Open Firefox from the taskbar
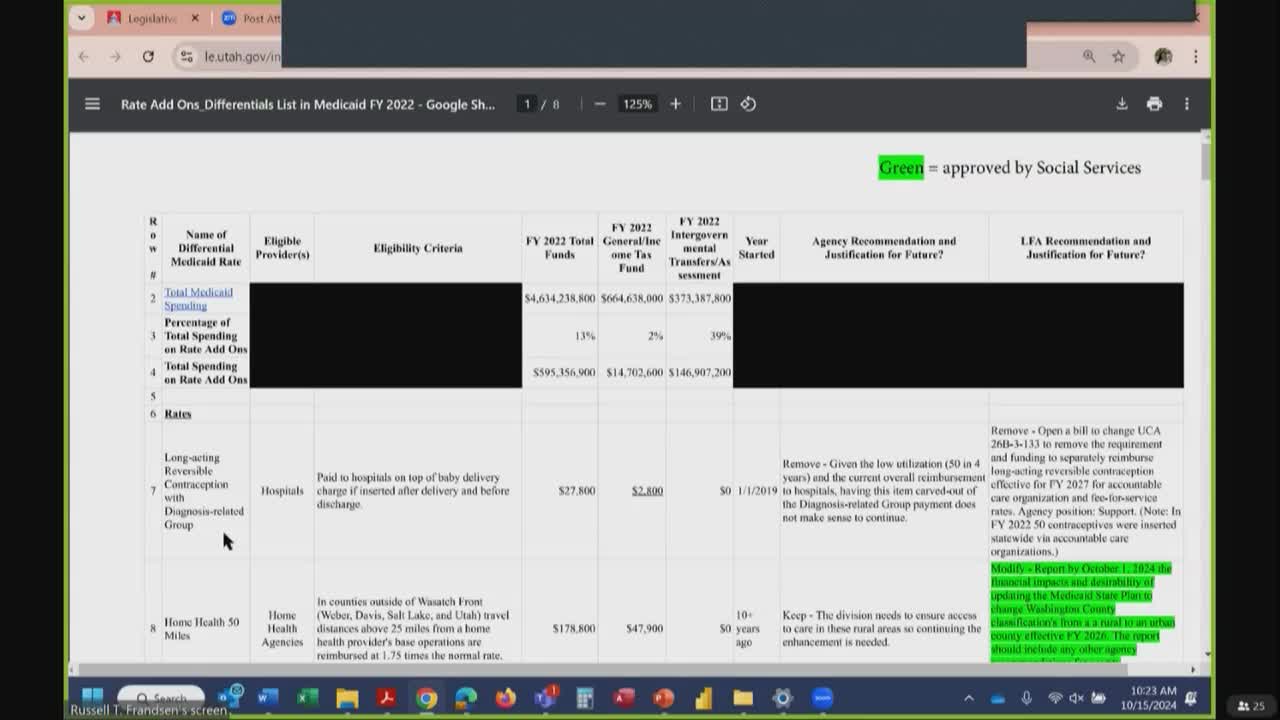1280x720 pixels. tap(505, 698)
